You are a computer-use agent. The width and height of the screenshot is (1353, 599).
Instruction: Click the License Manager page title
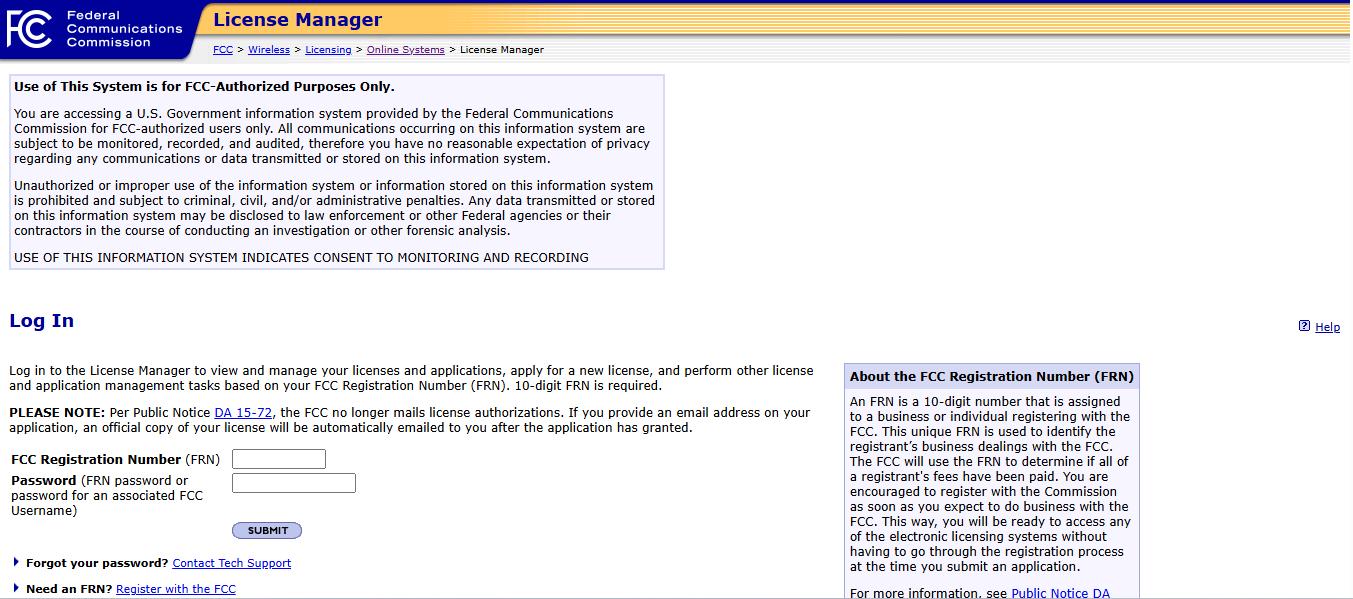[297, 19]
